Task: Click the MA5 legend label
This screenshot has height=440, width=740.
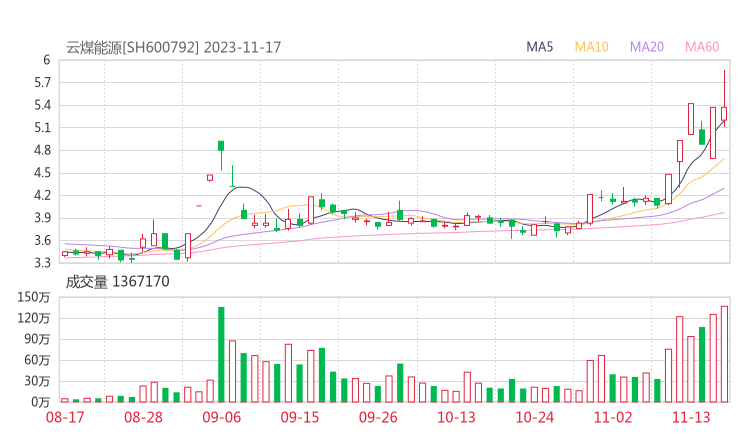Action: pyautogui.click(x=539, y=47)
